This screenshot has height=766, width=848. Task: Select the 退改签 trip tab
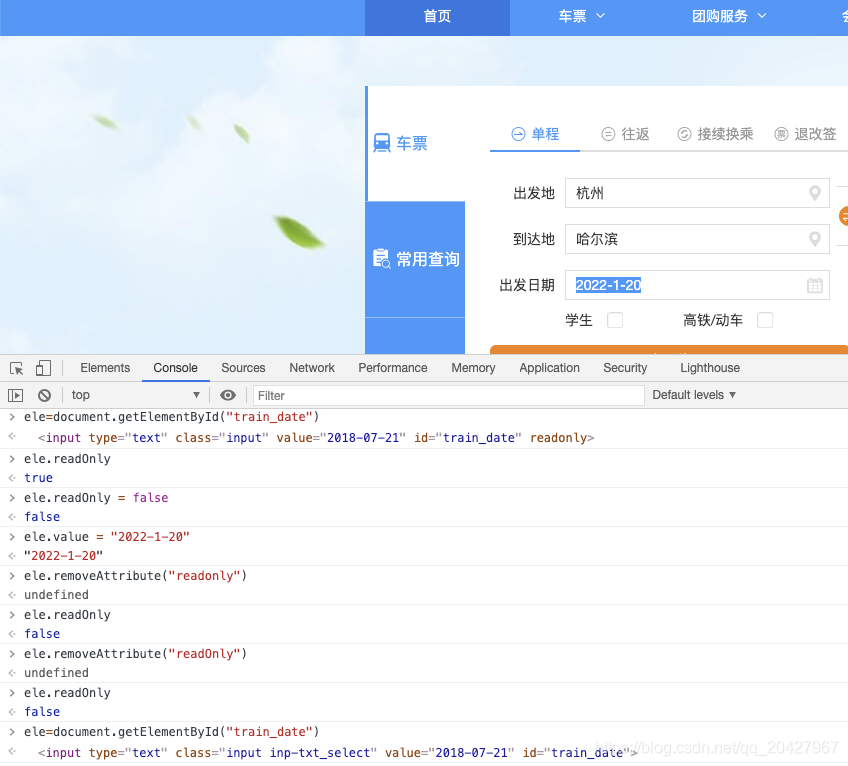pos(805,134)
